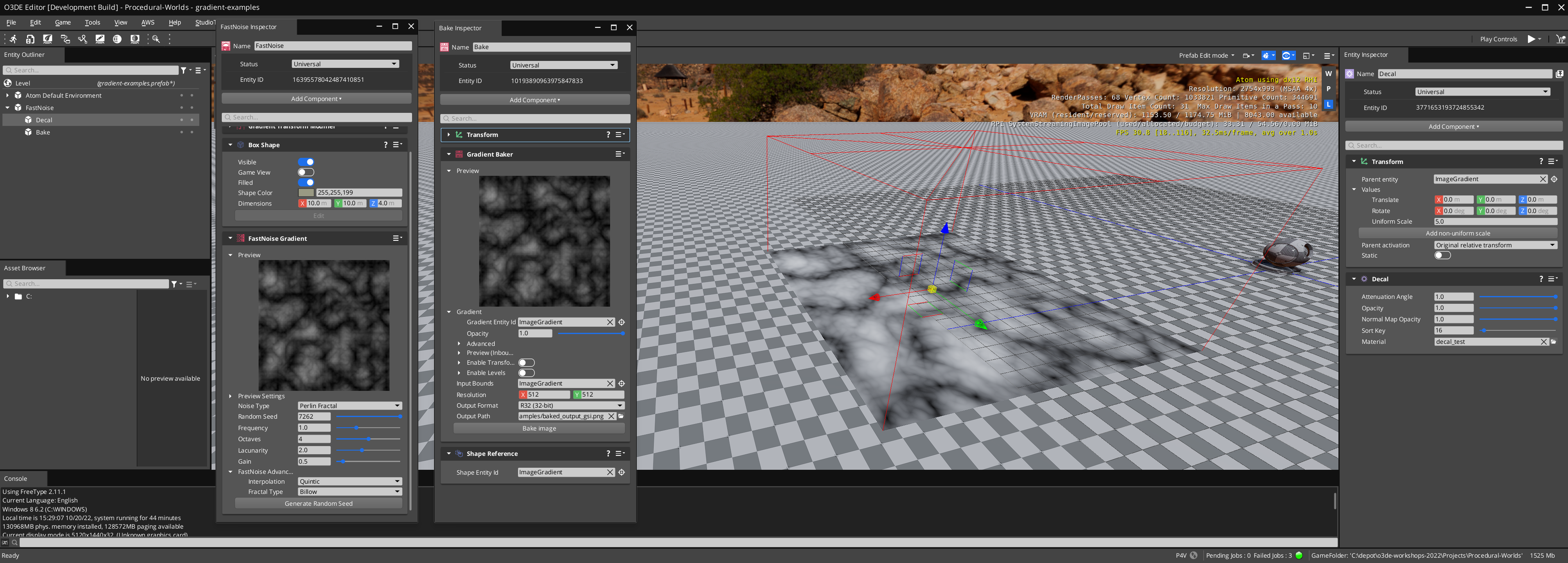Click the eye visibility icon in viewport toolbar

(1286, 56)
